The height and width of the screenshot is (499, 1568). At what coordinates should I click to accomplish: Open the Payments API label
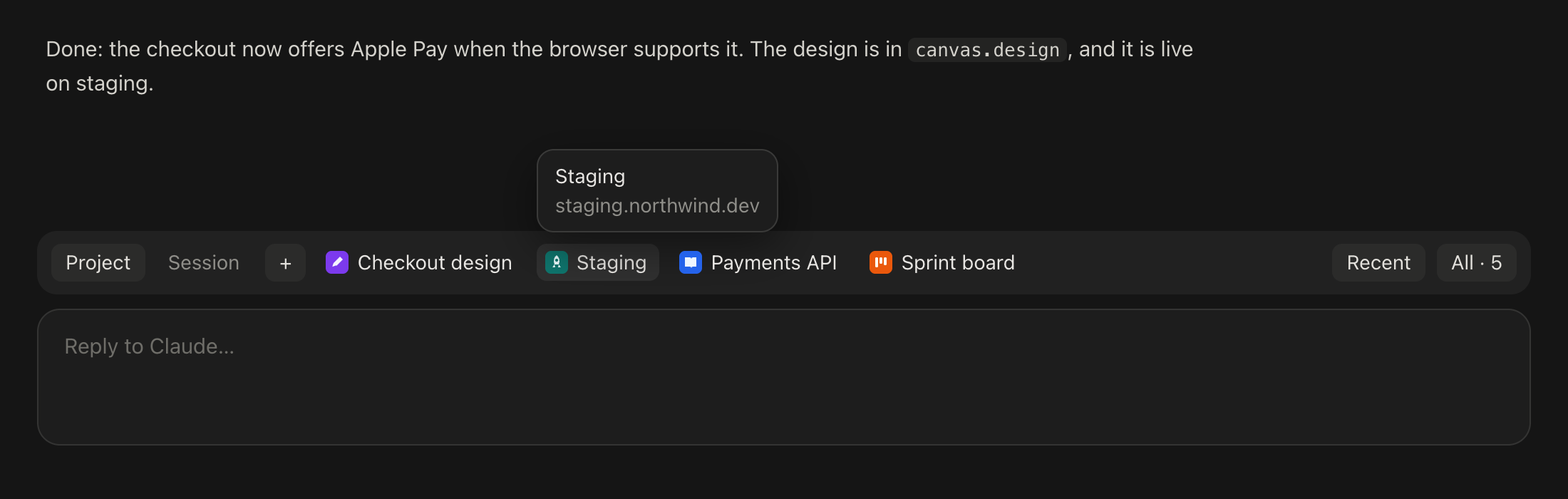point(774,263)
